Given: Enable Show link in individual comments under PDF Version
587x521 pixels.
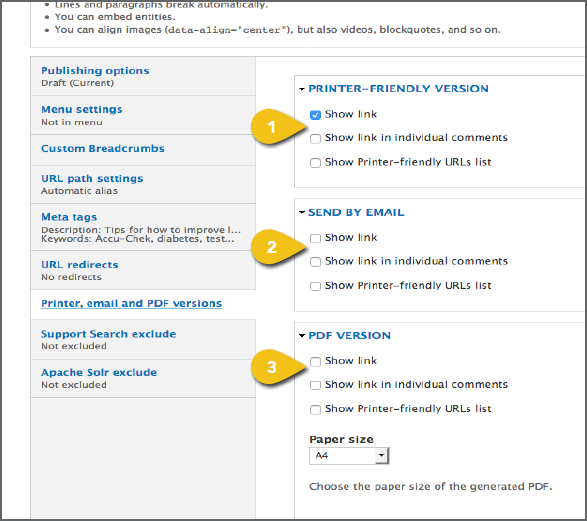Looking at the screenshot, I should (315, 385).
